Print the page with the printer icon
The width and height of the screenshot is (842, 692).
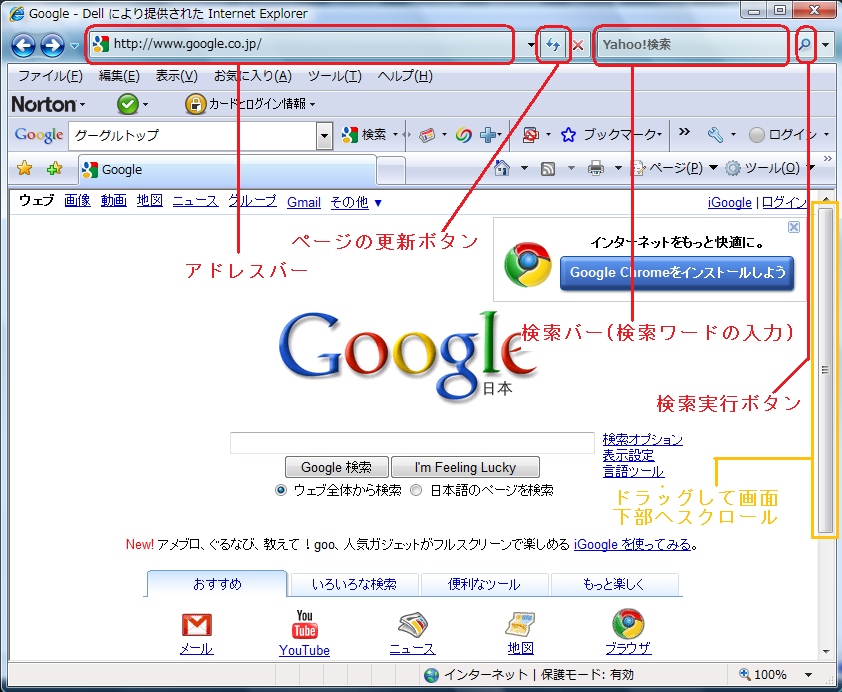coord(596,169)
